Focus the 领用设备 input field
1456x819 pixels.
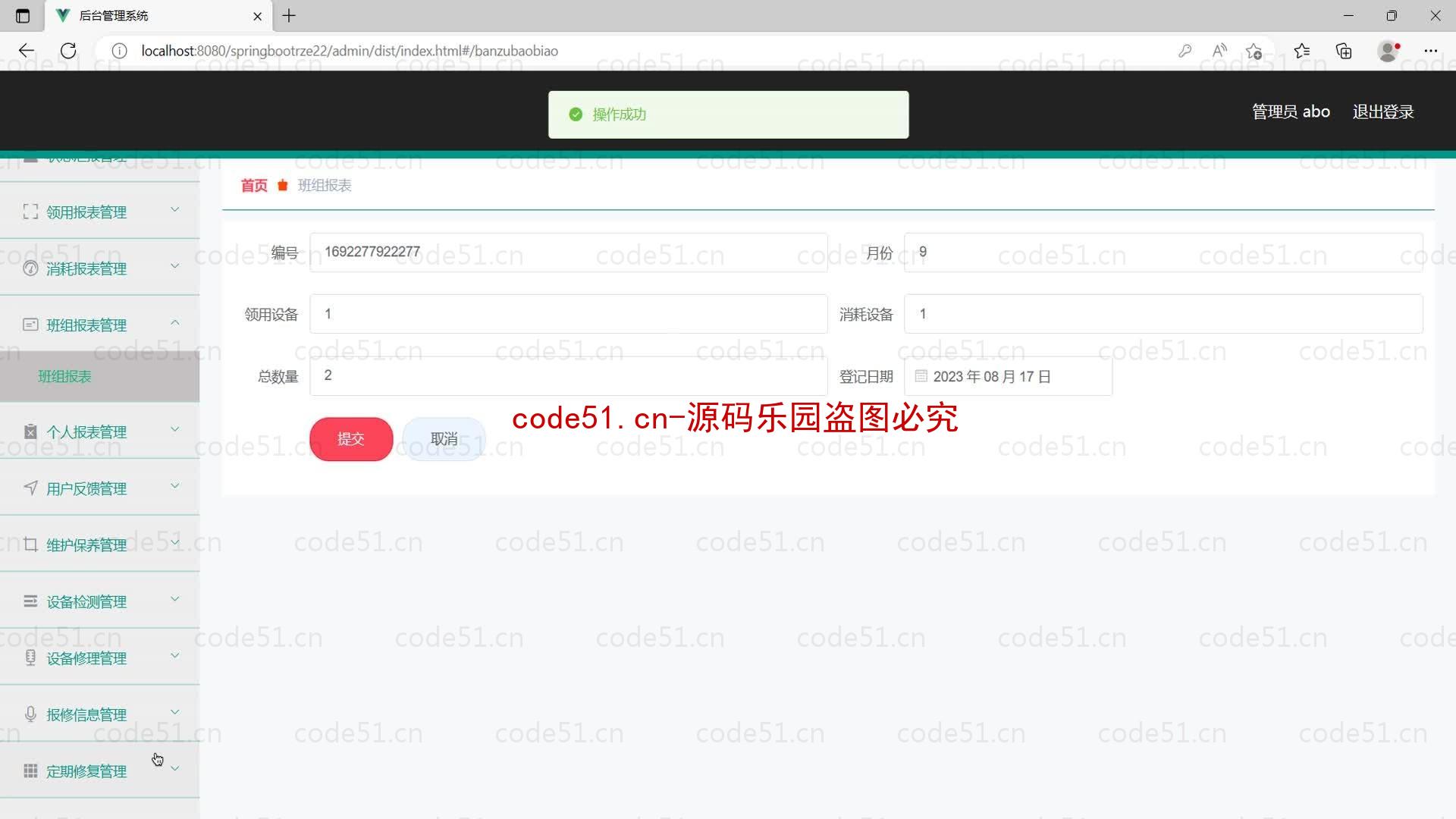(x=568, y=314)
